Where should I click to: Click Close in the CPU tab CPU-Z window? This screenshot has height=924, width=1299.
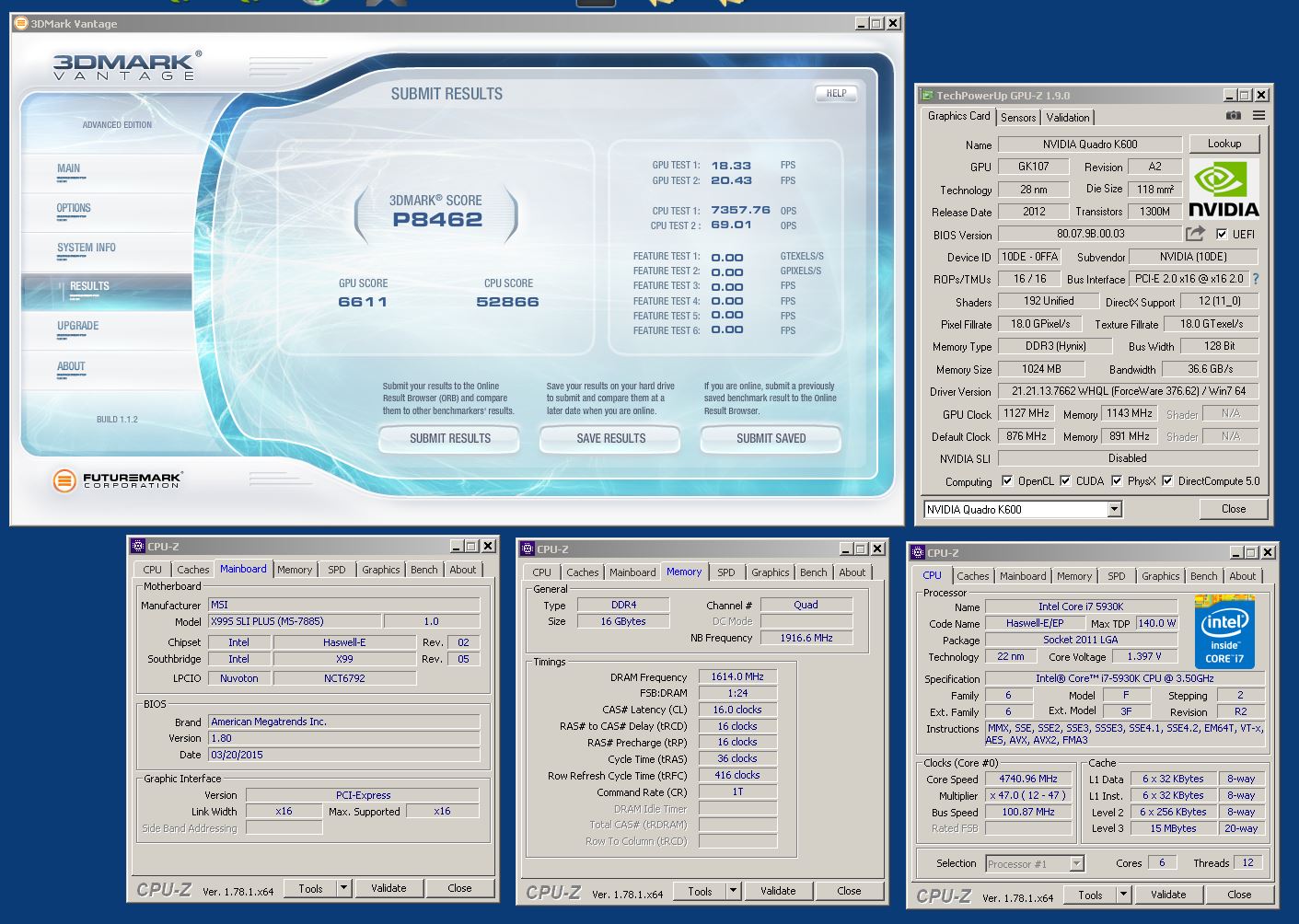coord(1239,895)
